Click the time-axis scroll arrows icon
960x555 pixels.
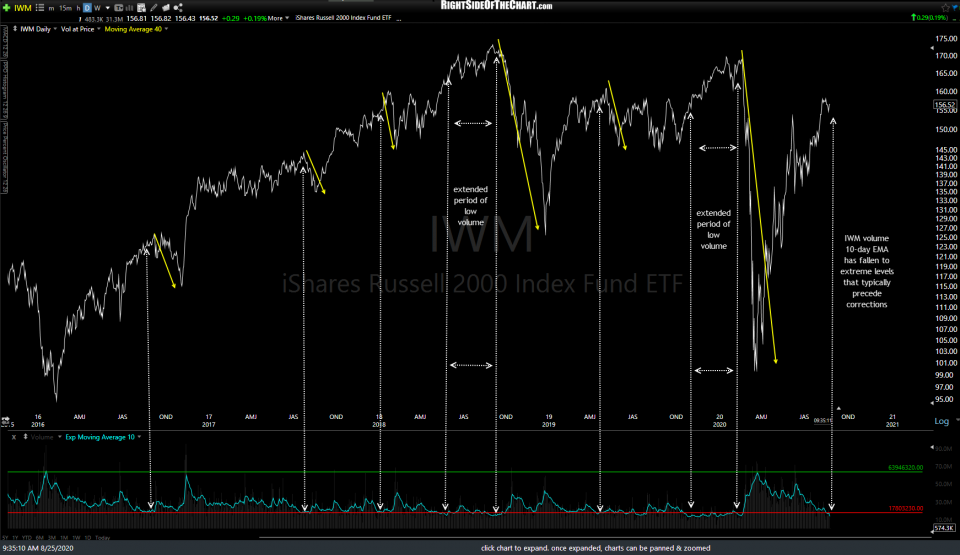6,421
